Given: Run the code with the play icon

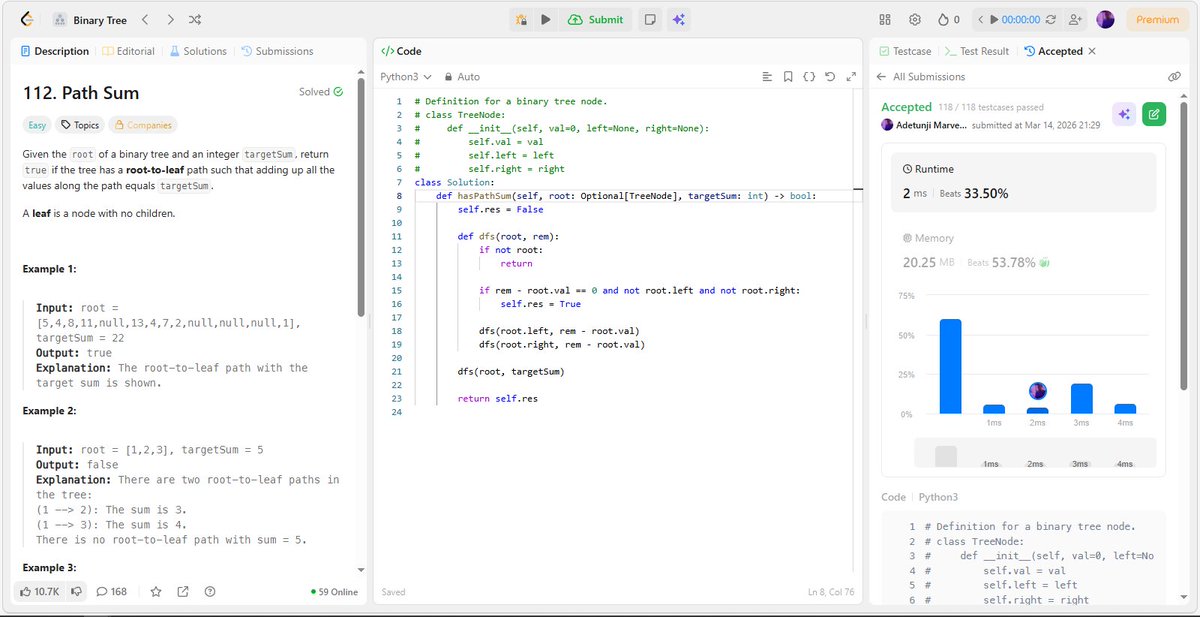Looking at the screenshot, I should pos(546,19).
